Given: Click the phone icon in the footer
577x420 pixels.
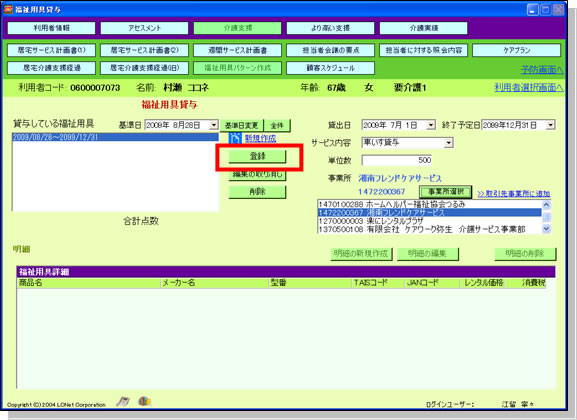Looking at the screenshot, I should [x=123, y=402].
